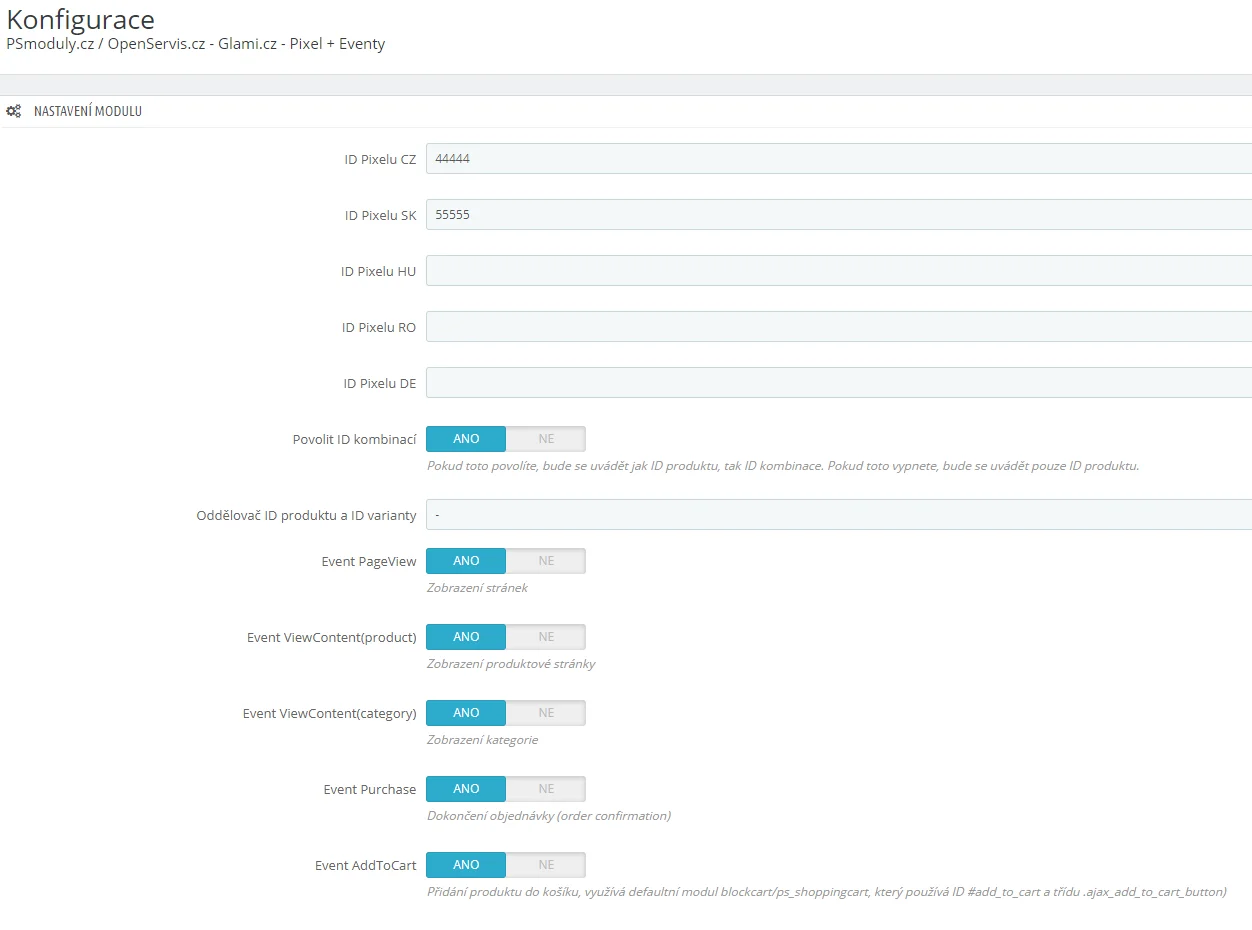Viewport: 1252px width, 930px height.
Task: Select the ID Pixelu DE text box
Action: coord(838,383)
